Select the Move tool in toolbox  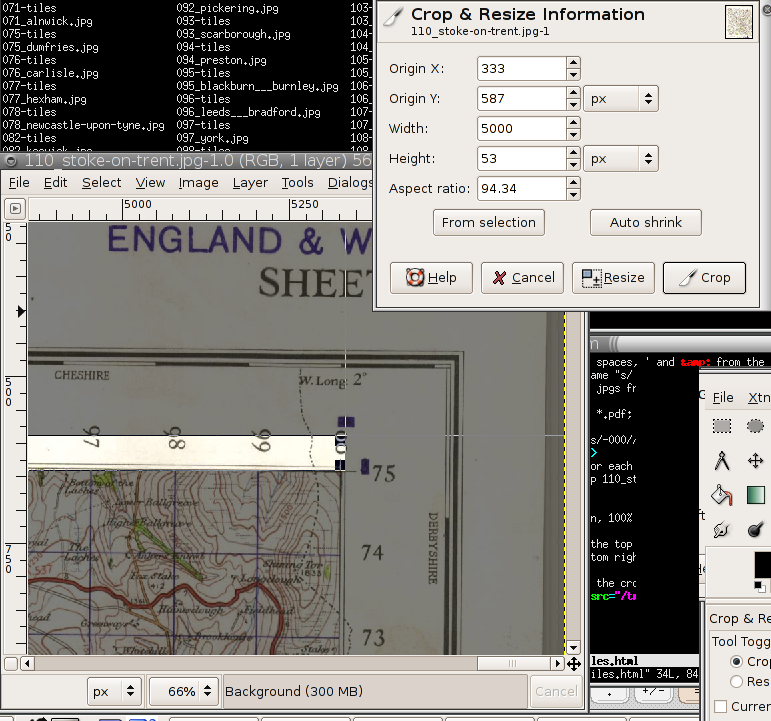coord(755,461)
